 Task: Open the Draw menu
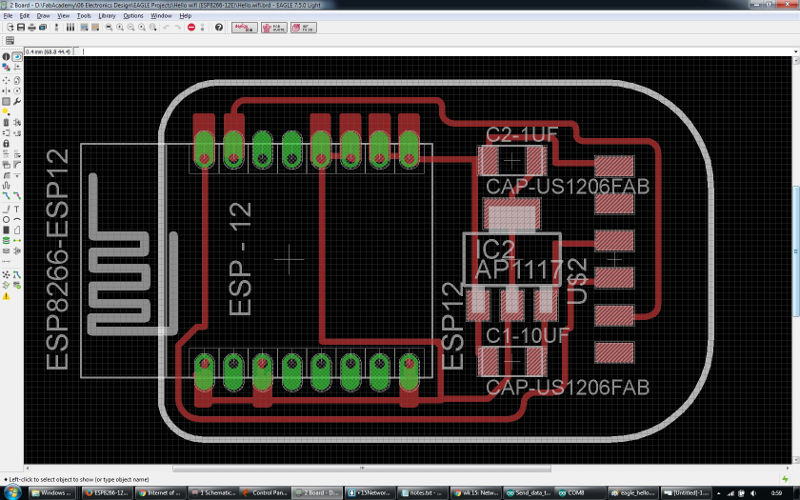[43, 16]
